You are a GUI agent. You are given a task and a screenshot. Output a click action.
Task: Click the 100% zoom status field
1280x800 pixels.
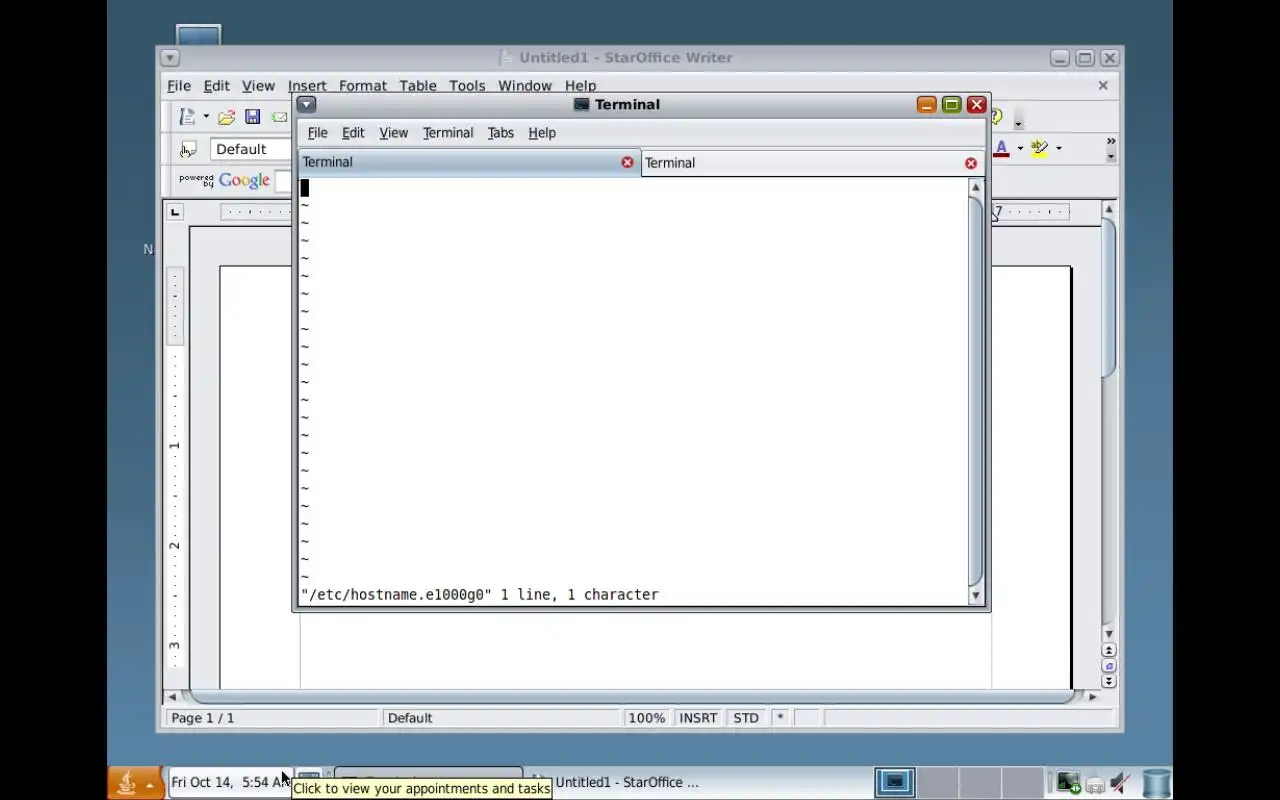[646, 718]
